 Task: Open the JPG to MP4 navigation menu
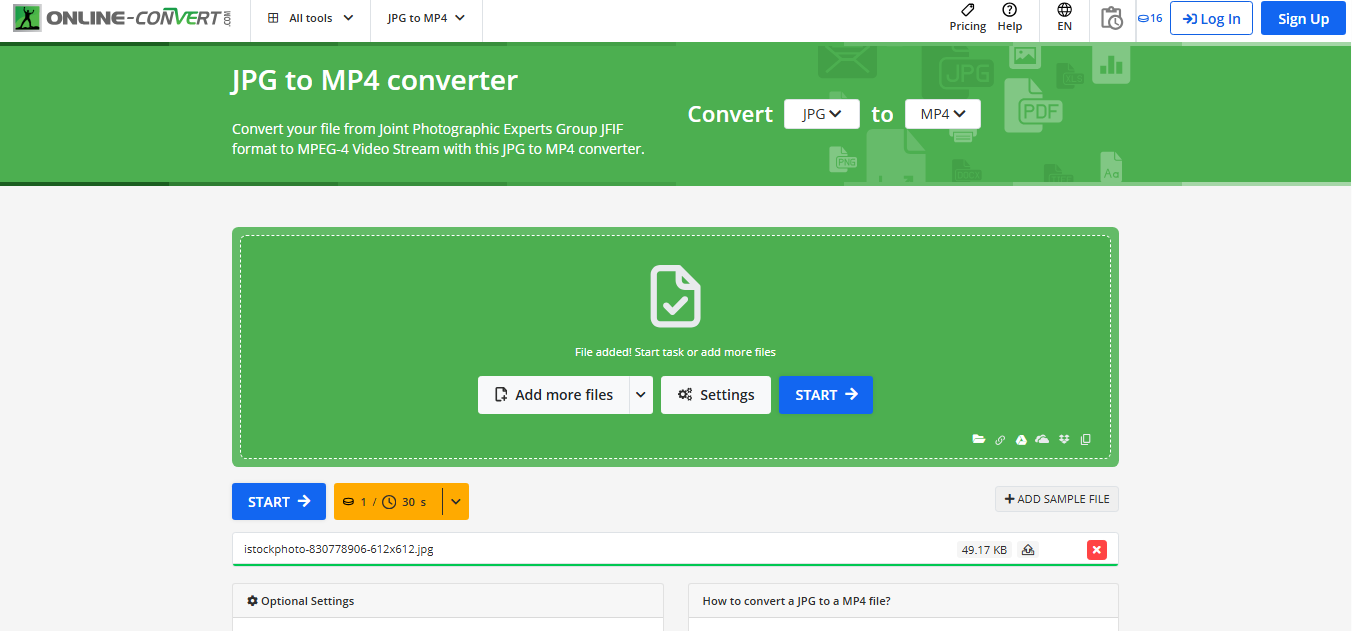pyautogui.click(x=426, y=17)
